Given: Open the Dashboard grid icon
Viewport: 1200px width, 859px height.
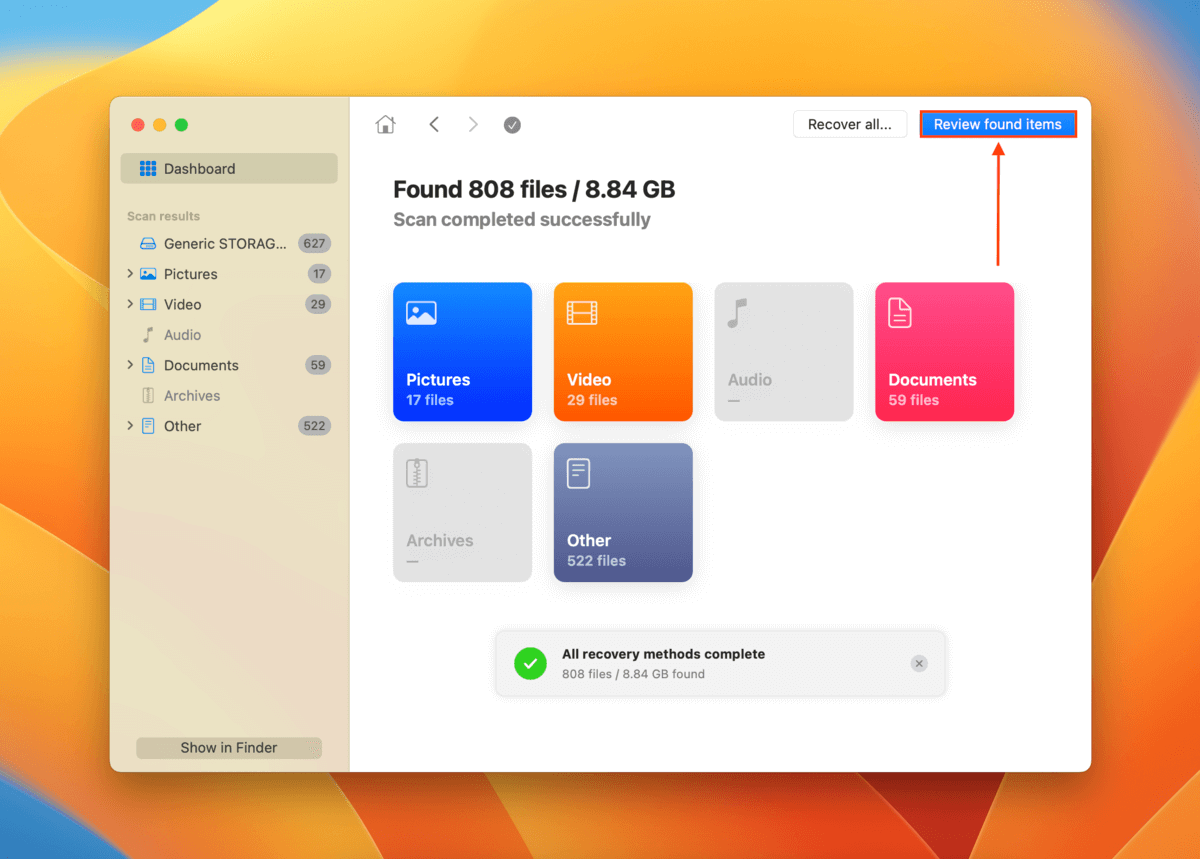Looking at the screenshot, I should (148, 169).
